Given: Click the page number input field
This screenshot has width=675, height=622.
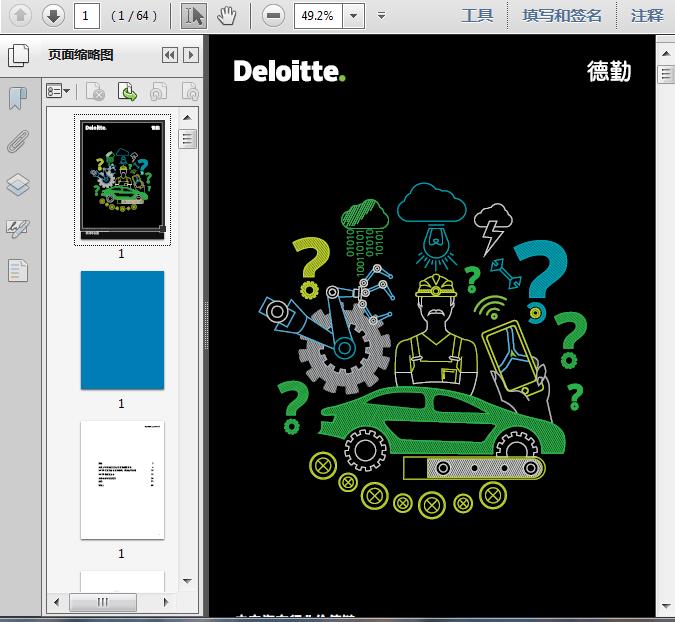Looking at the screenshot, I should pos(86,15).
